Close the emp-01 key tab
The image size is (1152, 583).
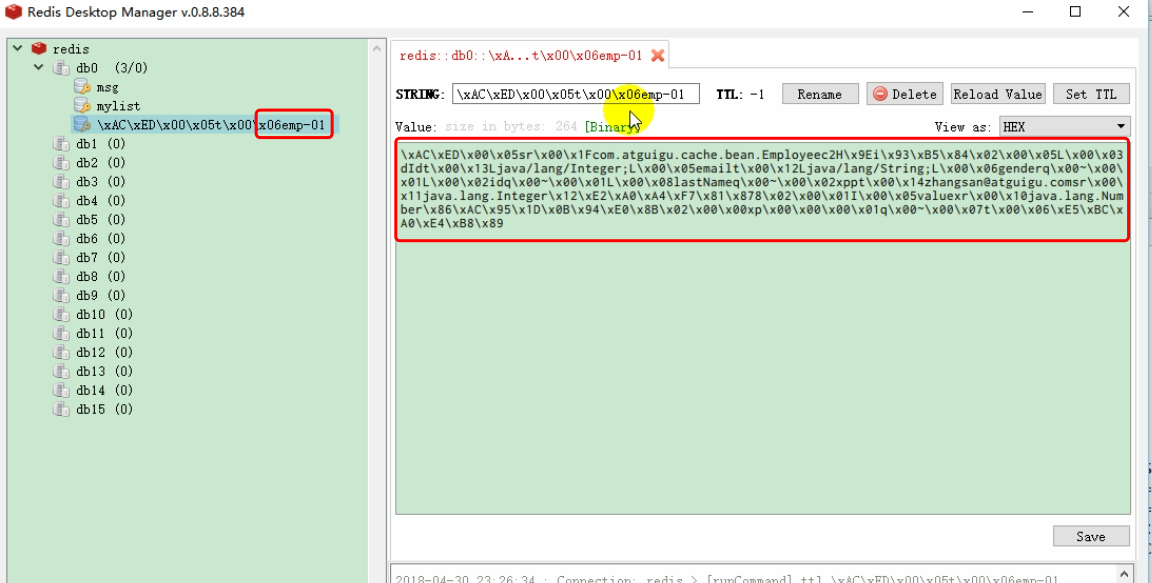(658, 56)
